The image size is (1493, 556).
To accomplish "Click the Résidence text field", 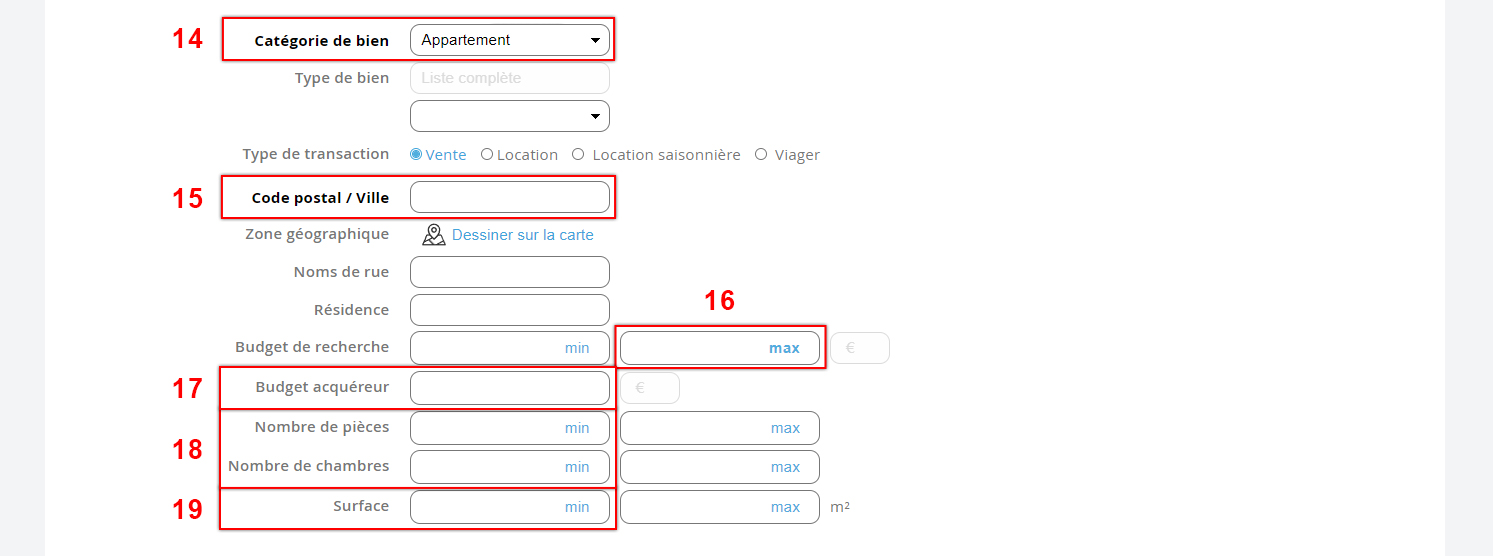I will [509, 310].
